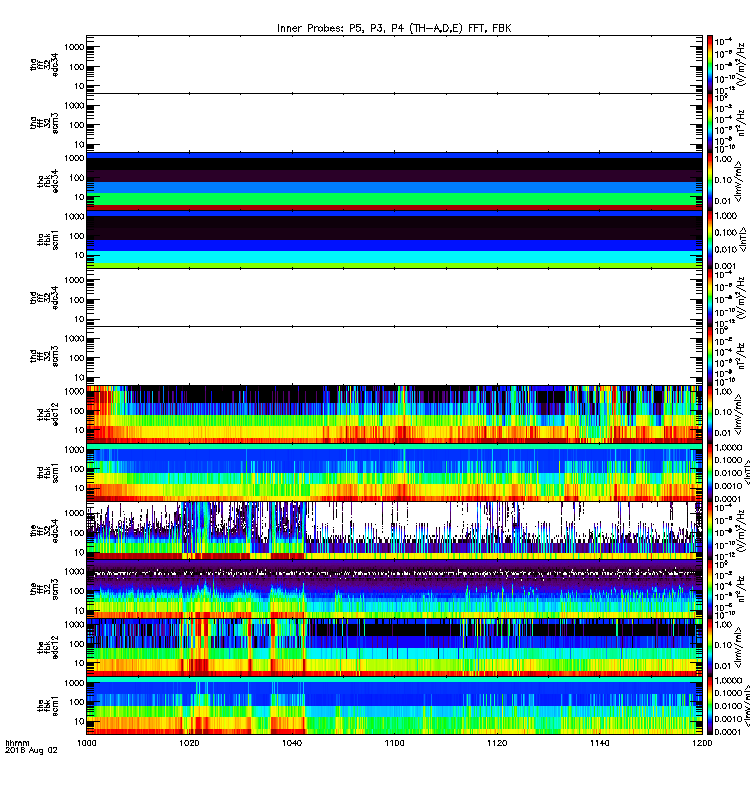This screenshot has width=750, height=800.
Task: Select the the fff 32 scm3 spectrogram panel
Action: click(x=394, y=589)
